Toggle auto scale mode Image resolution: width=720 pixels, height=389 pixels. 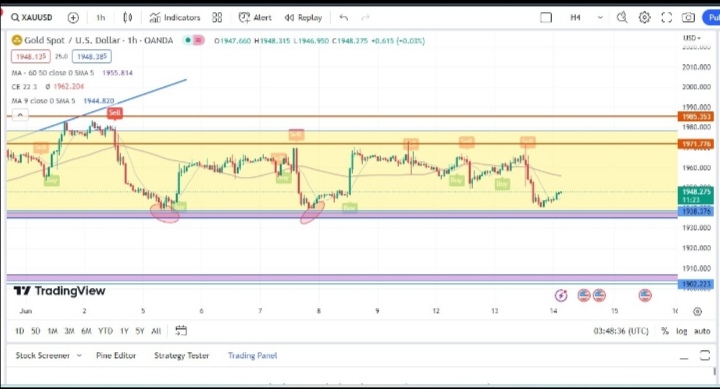702,331
